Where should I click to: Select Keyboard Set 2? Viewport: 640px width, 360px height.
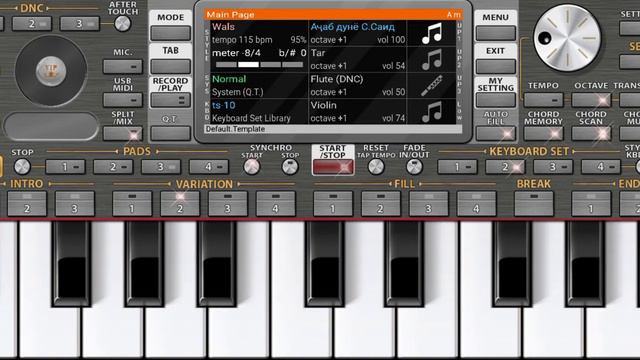(x=505, y=167)
